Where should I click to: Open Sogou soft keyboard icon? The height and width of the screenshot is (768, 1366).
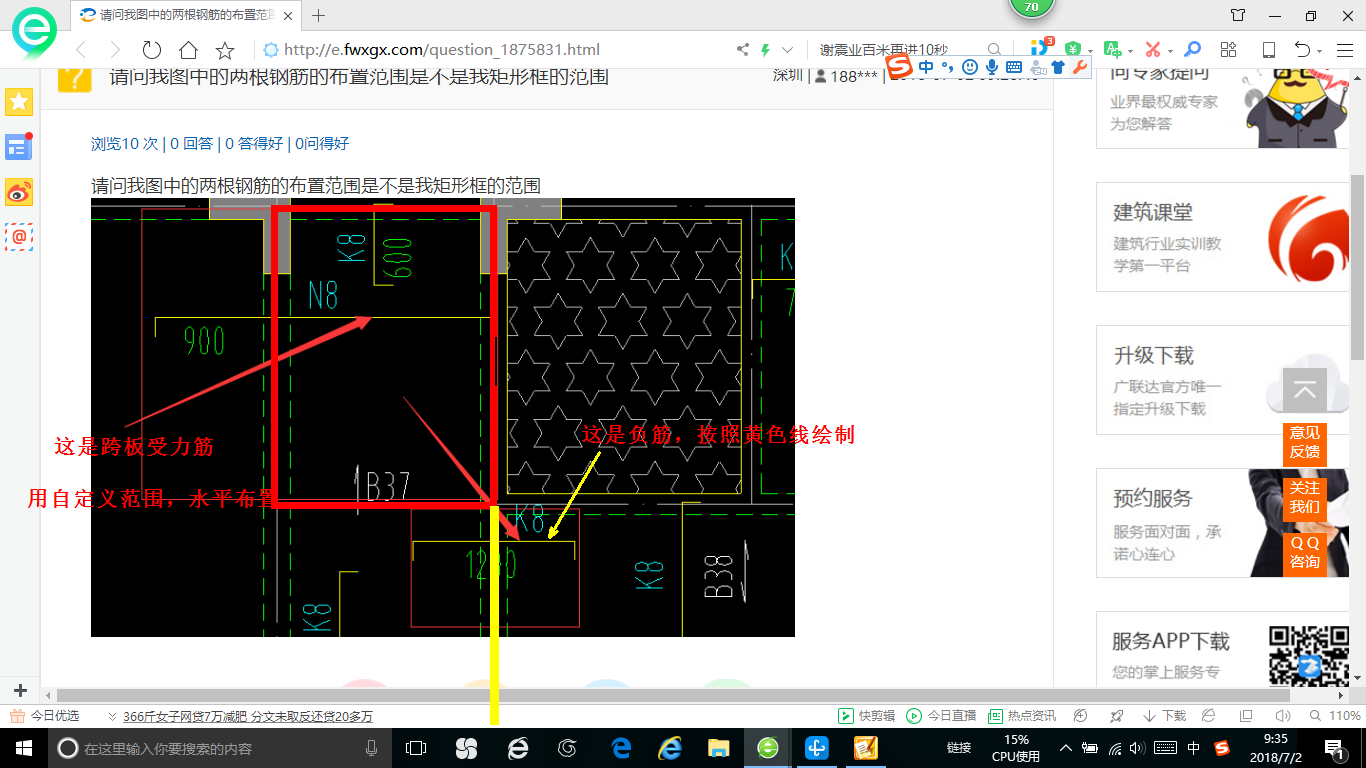coord(1014,67)
